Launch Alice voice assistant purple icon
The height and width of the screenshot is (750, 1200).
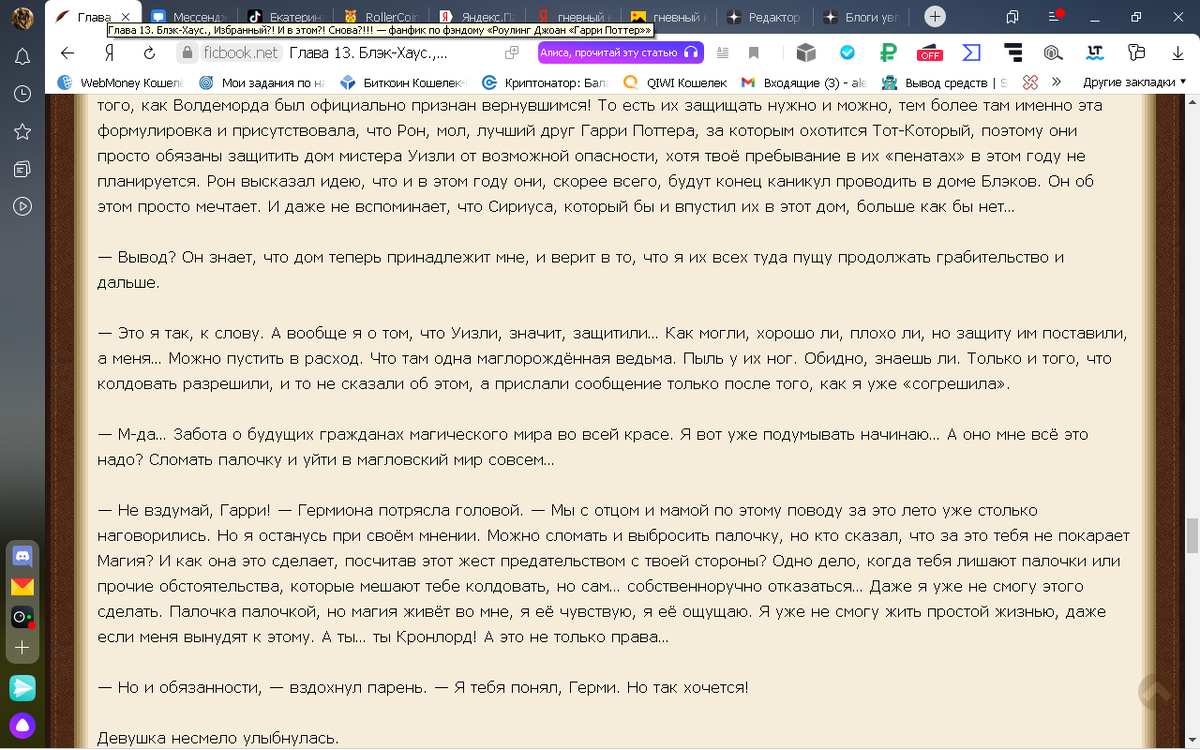[22, 725]
